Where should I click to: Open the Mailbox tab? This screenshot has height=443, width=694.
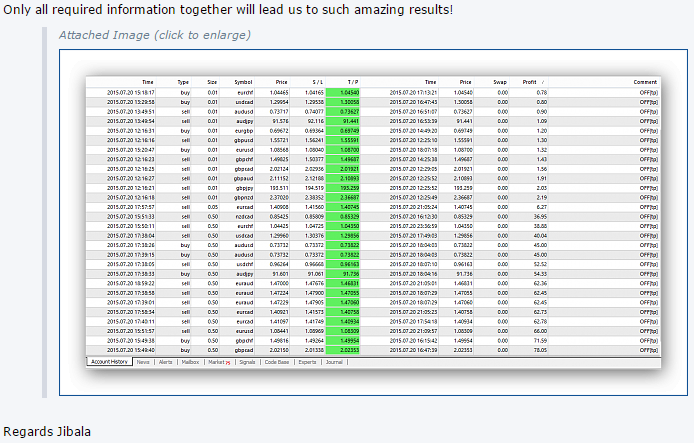[x=190, y=362]
